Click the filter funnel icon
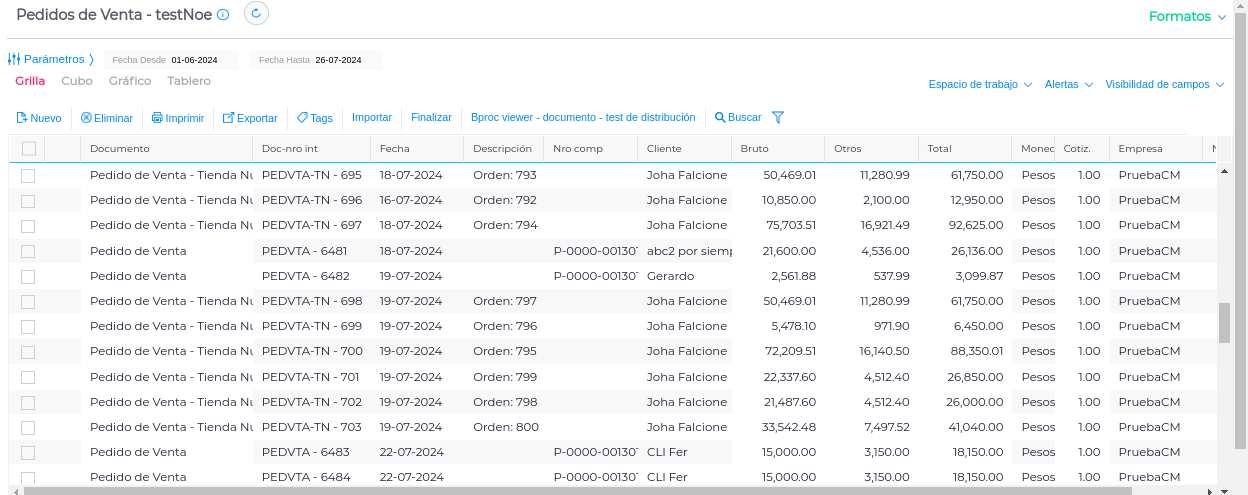This screenshot has height=495, width=1248. (778, 118)
